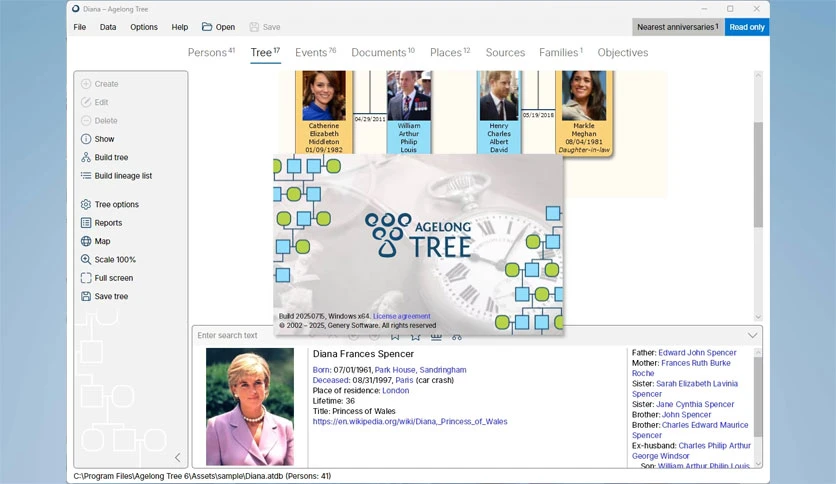Click the Agelong Tree splash screen logo
The image size is (836, 484).
[418, 235]
